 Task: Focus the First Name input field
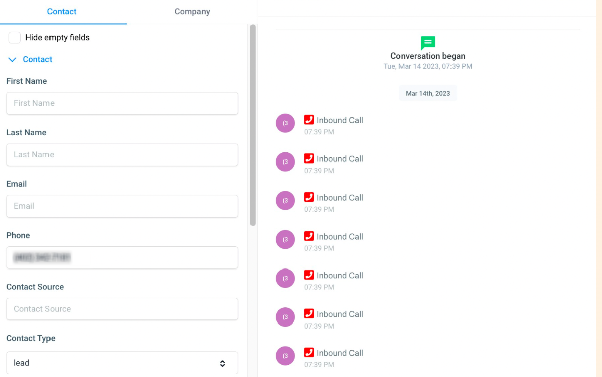[122, 103]
